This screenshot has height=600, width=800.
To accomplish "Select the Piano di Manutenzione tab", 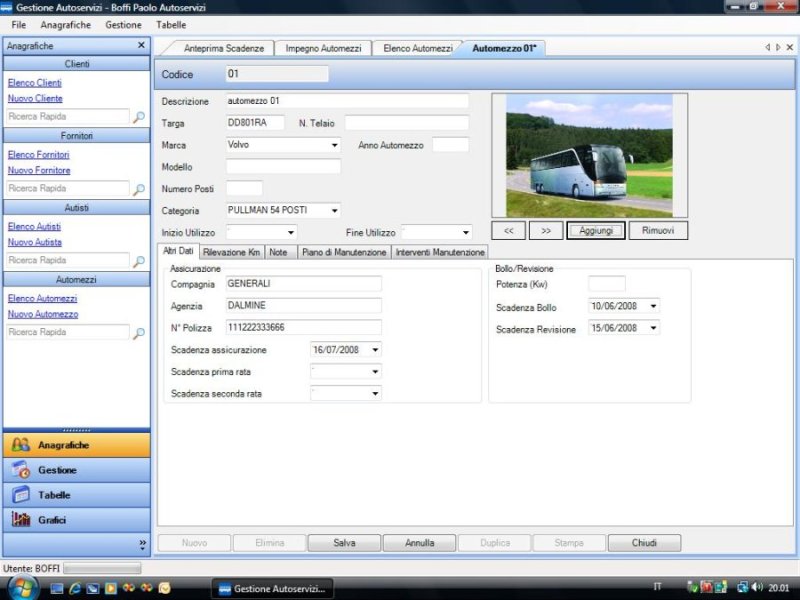I will [343, 253].
